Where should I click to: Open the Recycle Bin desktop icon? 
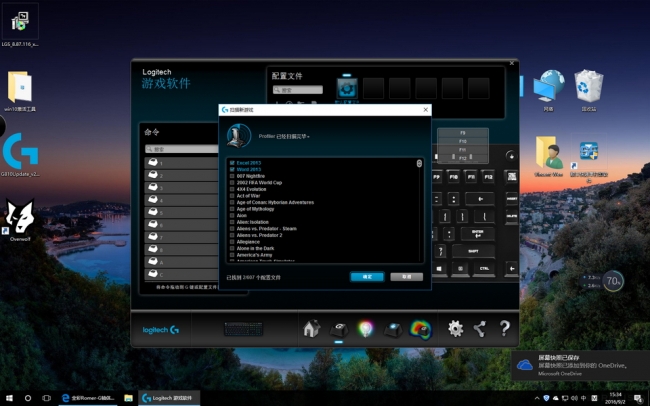click(x=588, y=88)
